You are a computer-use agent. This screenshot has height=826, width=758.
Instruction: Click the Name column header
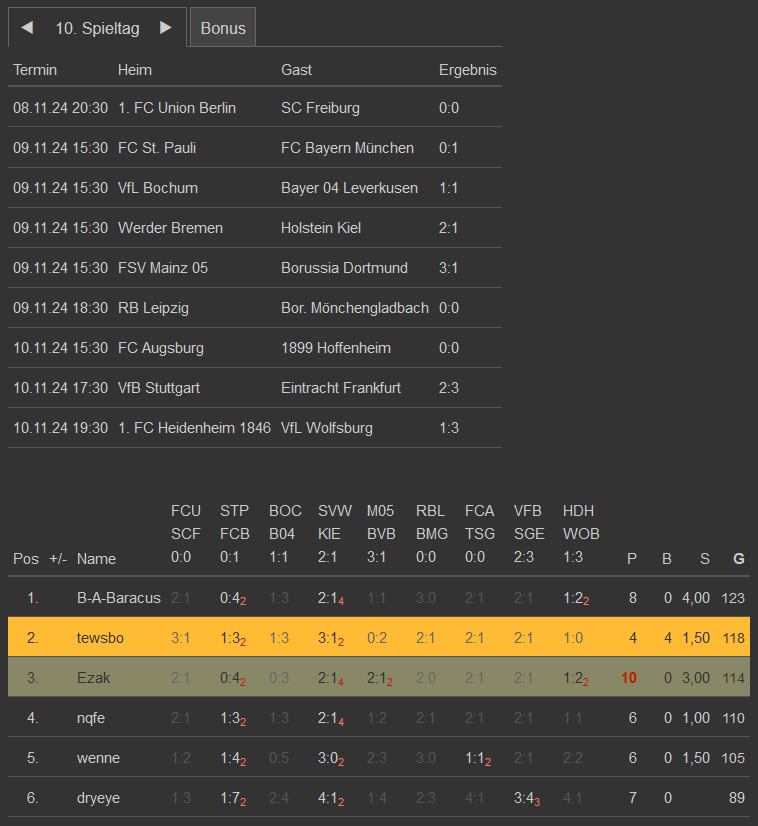(96, 559)
